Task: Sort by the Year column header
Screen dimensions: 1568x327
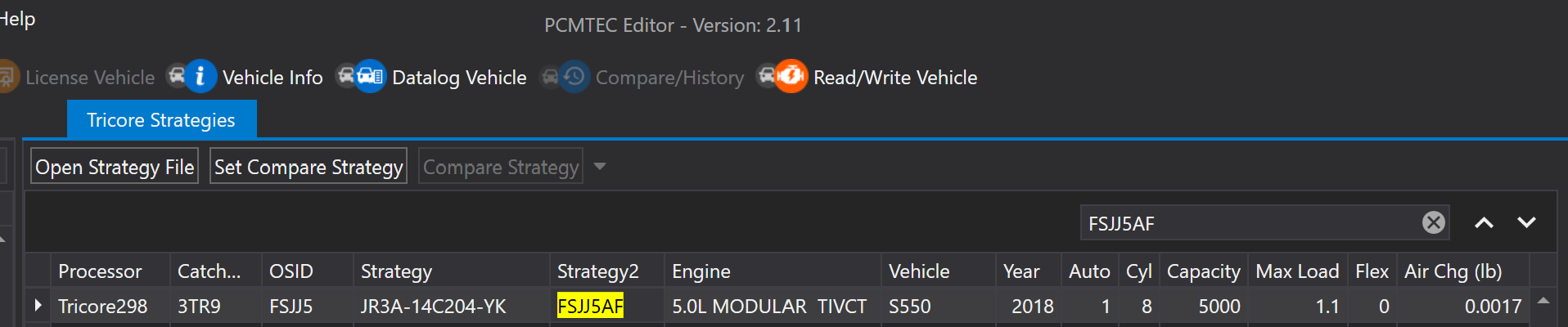Action: point(1021,271)
